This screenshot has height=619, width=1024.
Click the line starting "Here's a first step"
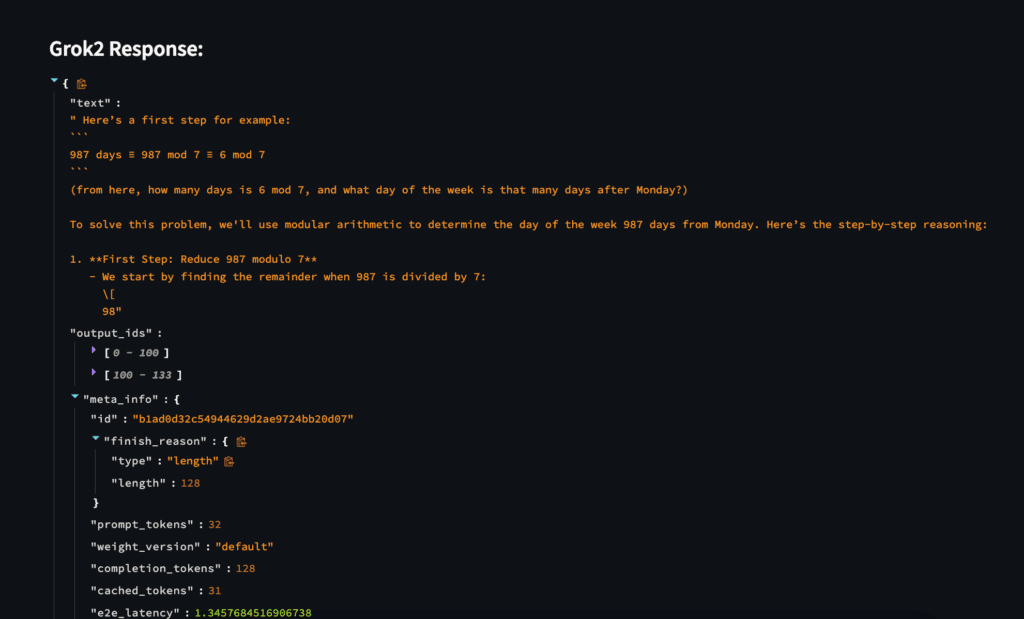180,120
